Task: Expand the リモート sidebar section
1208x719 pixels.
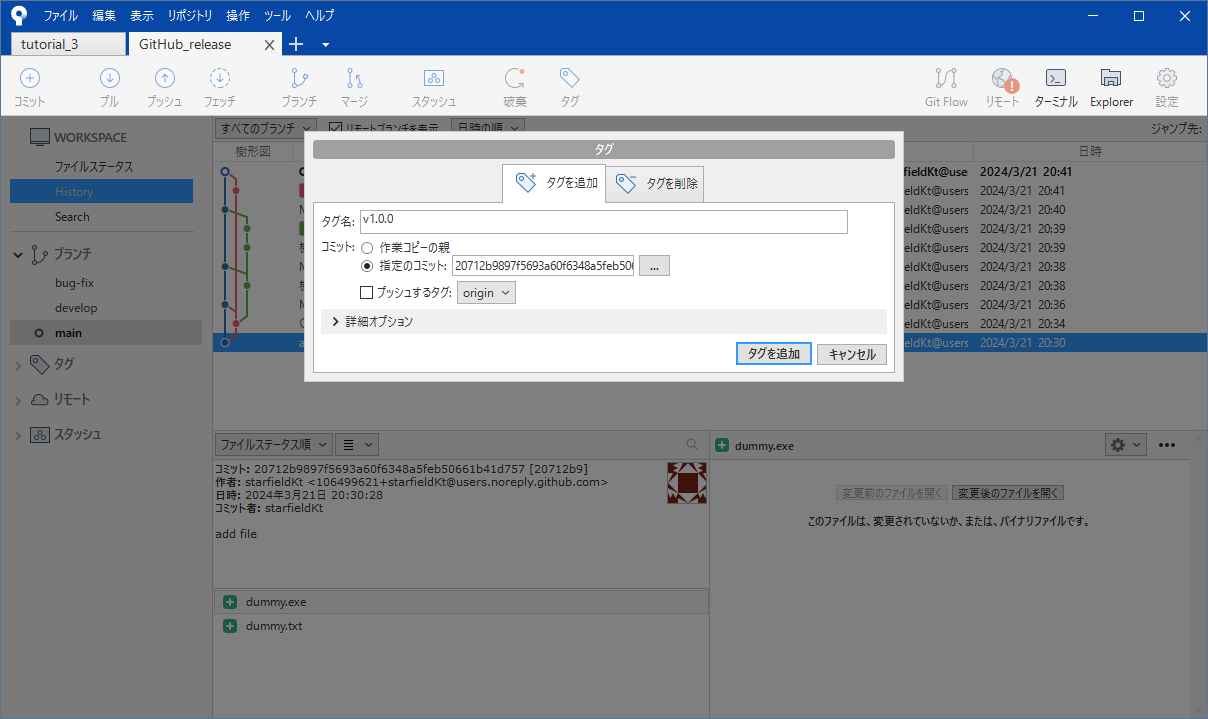Action: [18, 400]
